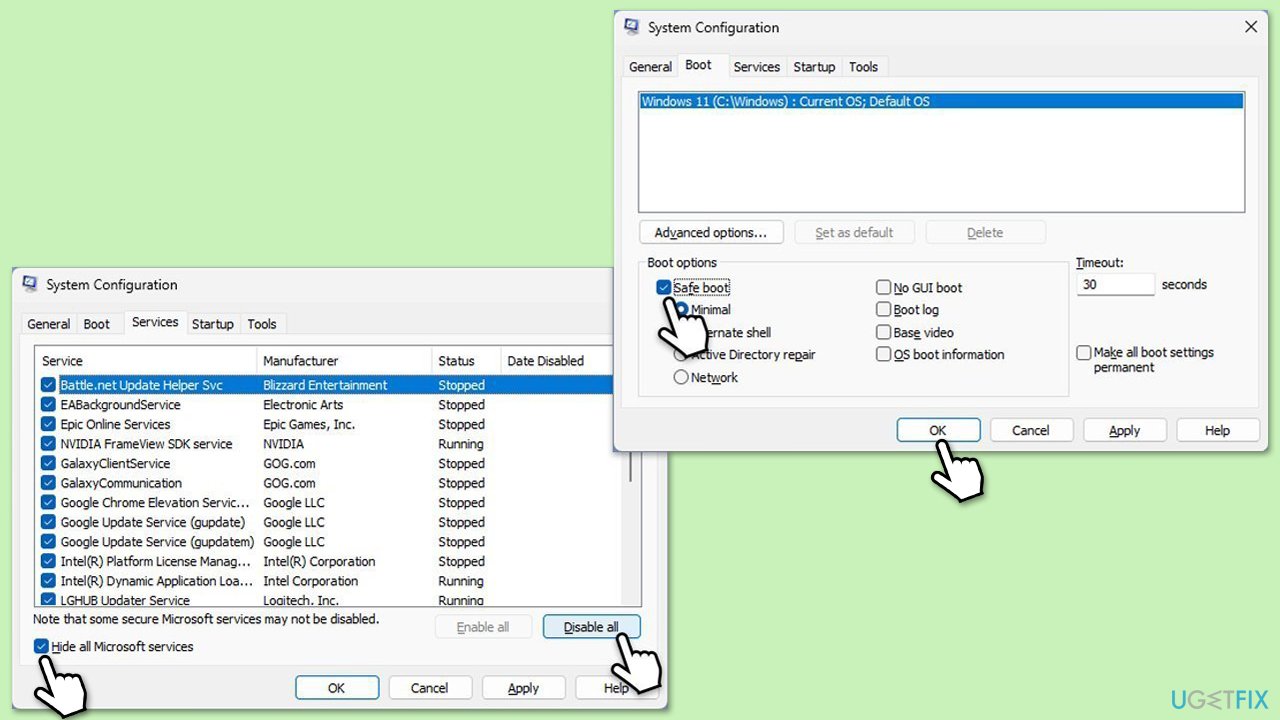Image resolution: width=1280 pixels, height=720 pixels.
Task: Open Advanced options in Boot tab
Action: (x=710, y=233)
